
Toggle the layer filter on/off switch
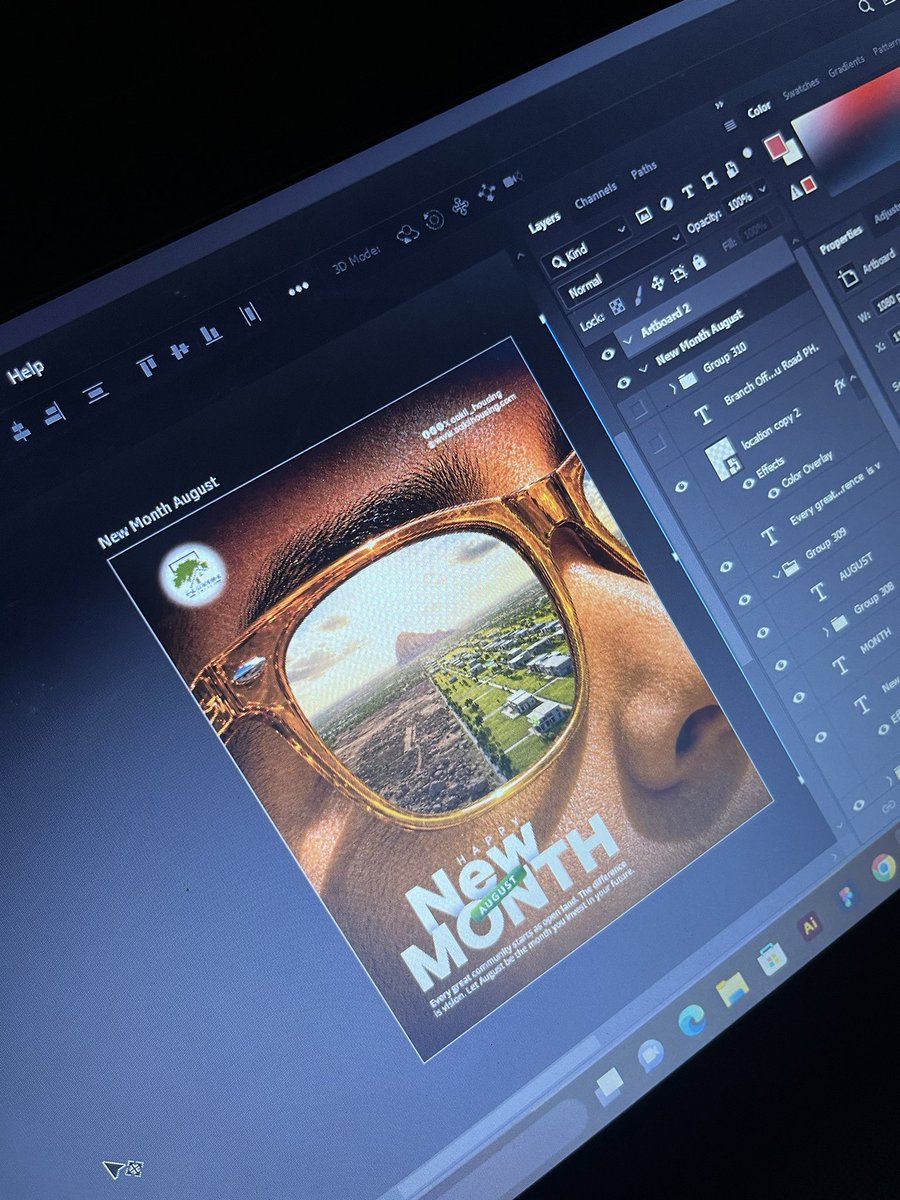[746, 152]
